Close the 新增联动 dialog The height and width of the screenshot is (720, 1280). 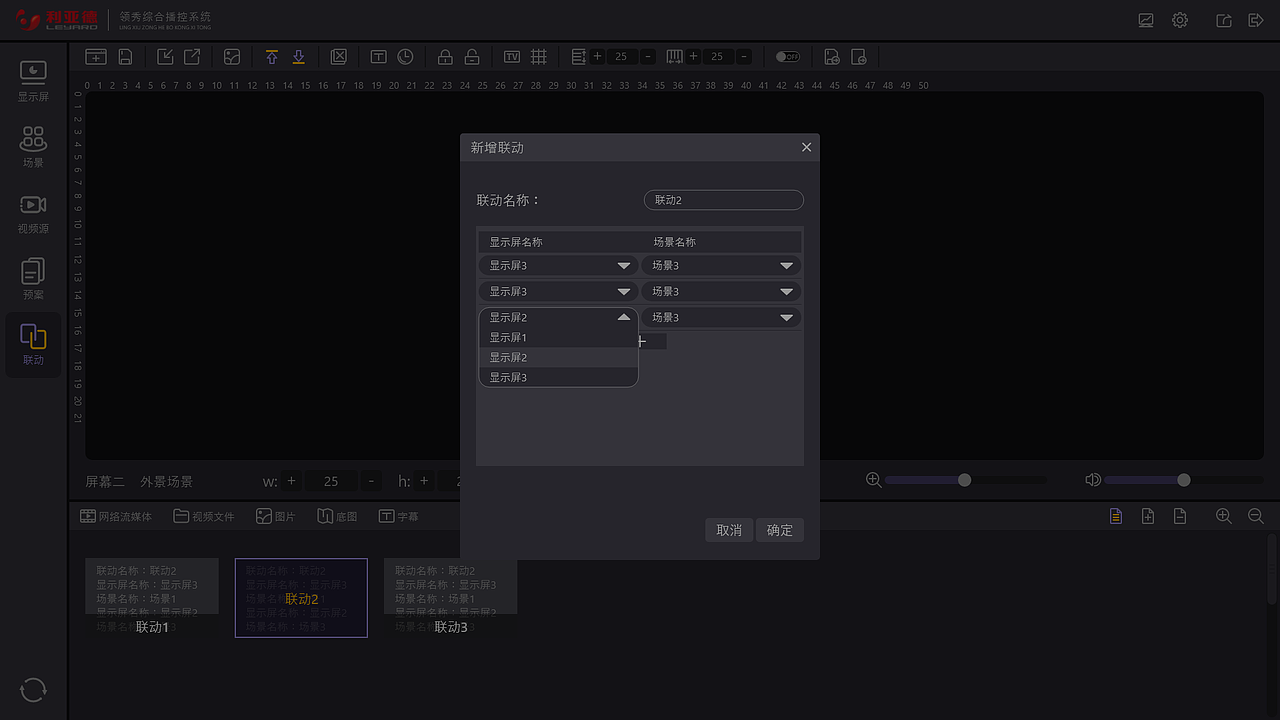[x=806, y=147]
